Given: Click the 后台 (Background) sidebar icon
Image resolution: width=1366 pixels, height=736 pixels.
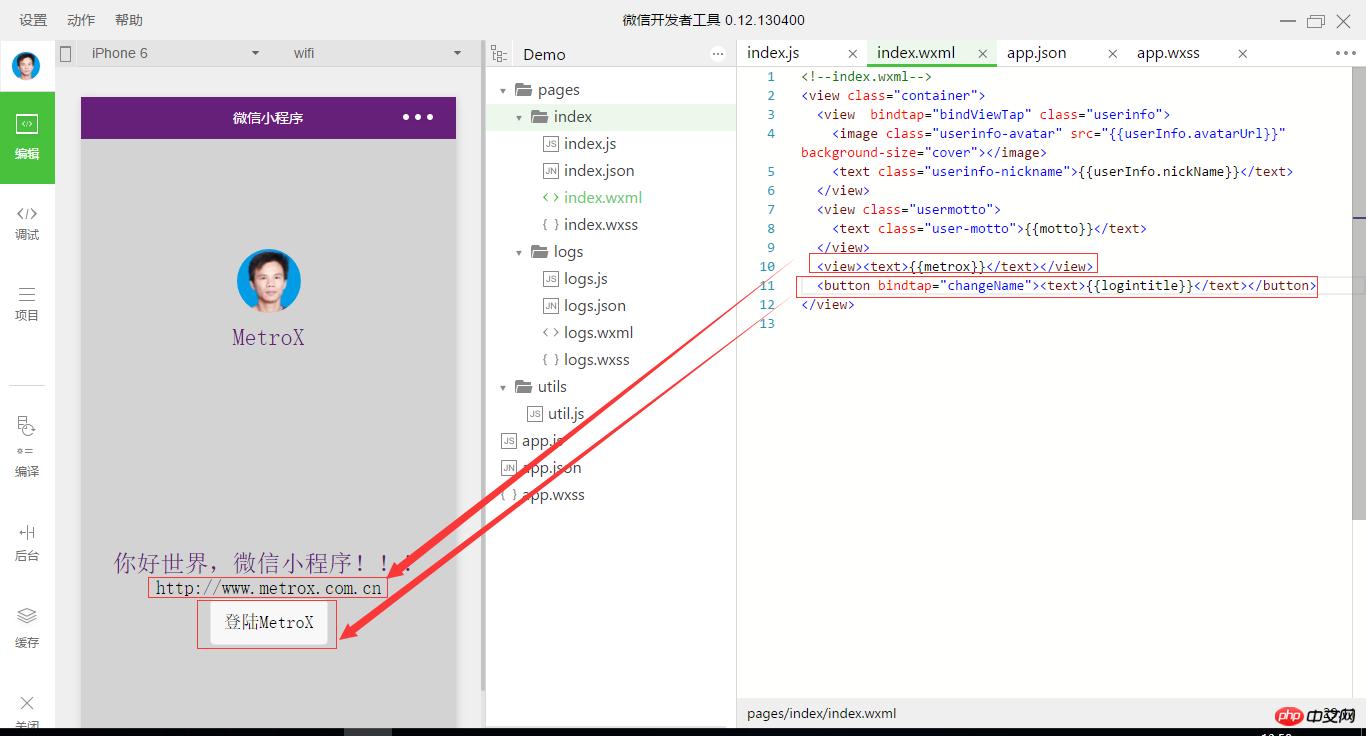Looking at the screenshot, I should (x=27, y=542).
